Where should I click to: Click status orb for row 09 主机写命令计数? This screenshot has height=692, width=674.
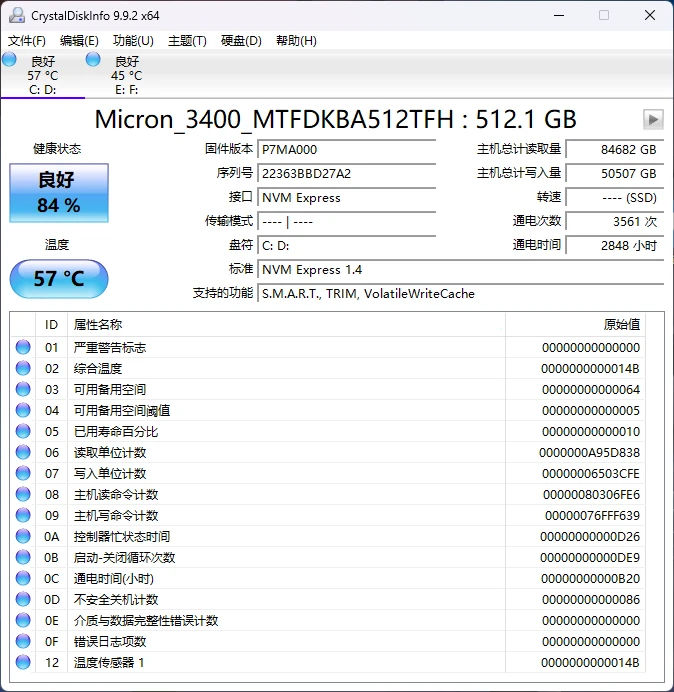23,515
